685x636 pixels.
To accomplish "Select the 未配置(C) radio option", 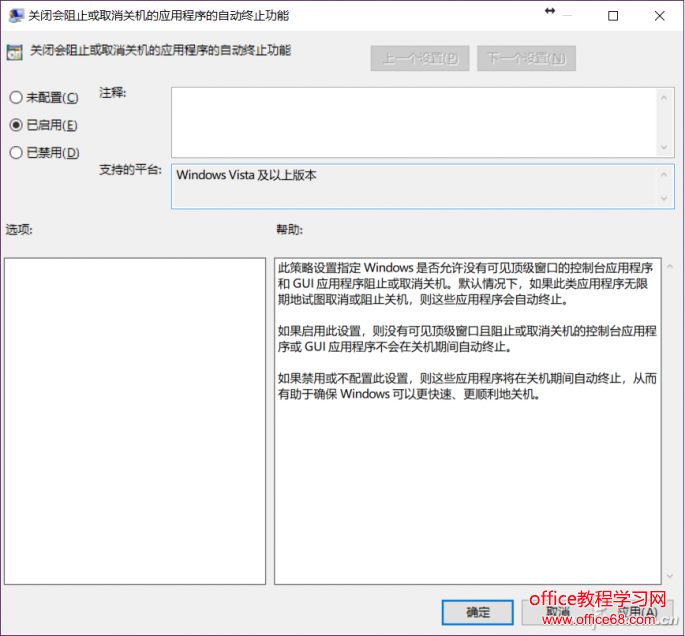I will pos(44,97).
